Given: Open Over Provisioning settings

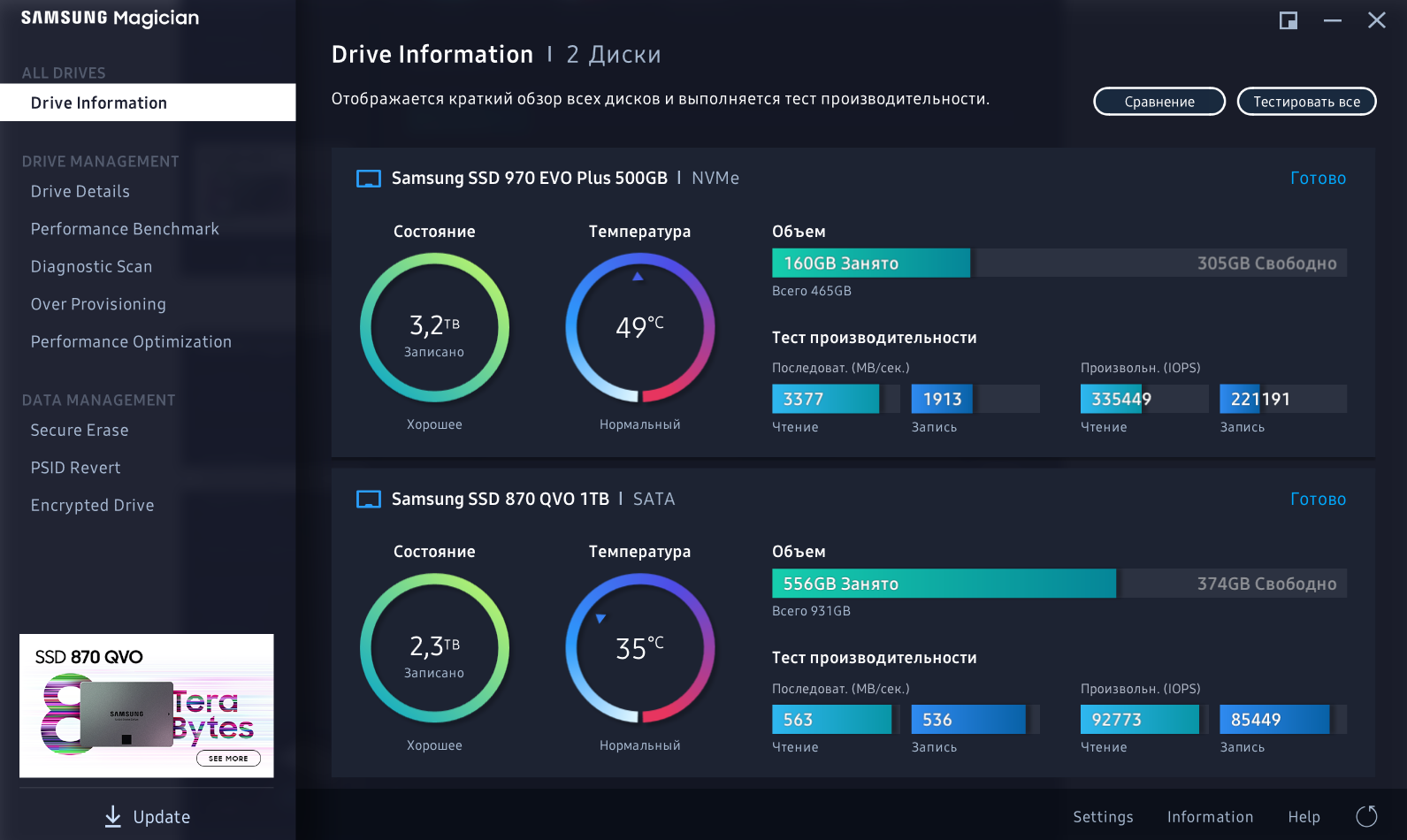Looking at the screenshot, I should [x=98, y=304].
